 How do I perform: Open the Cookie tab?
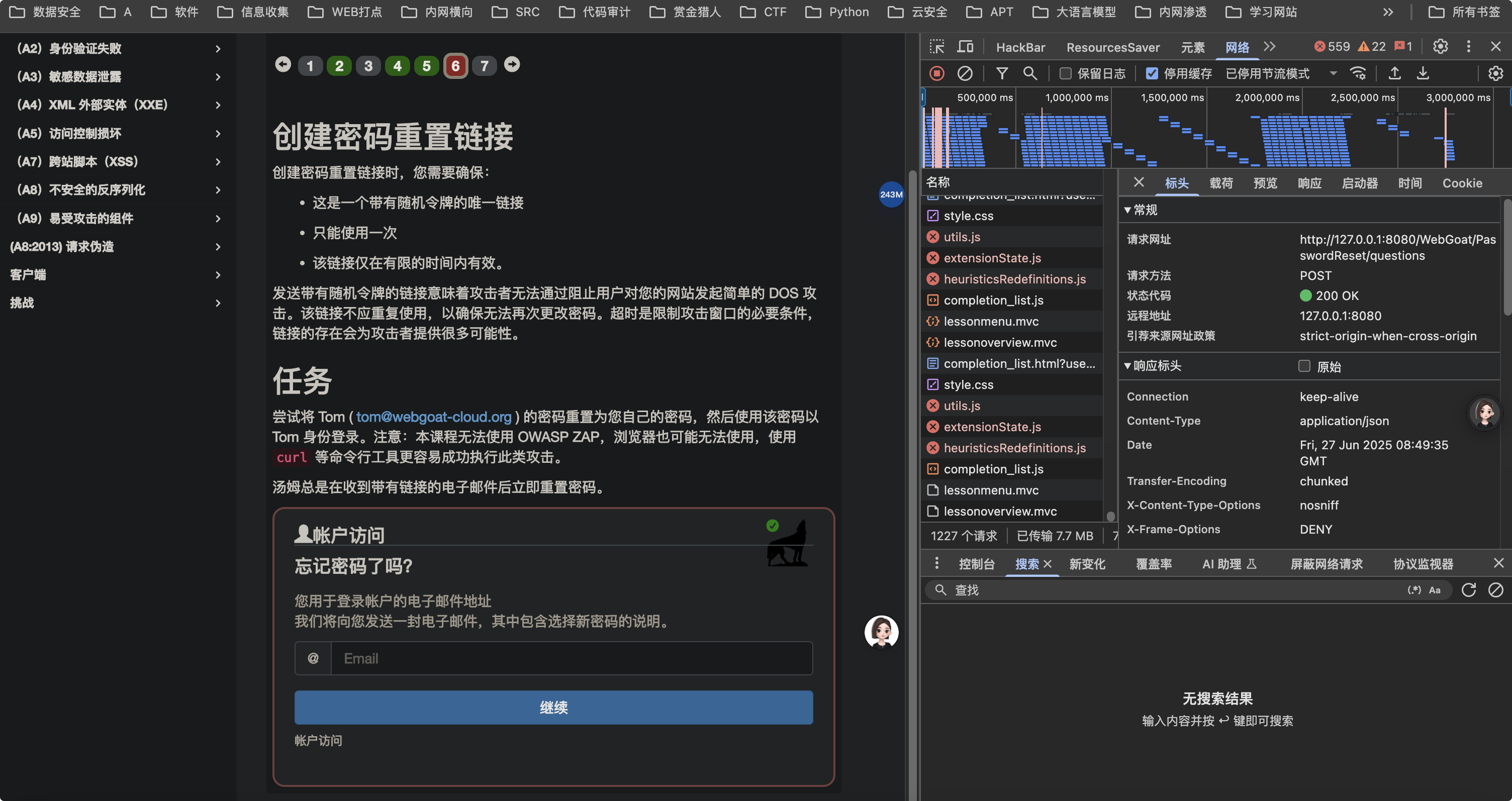tap(1462, 183)
